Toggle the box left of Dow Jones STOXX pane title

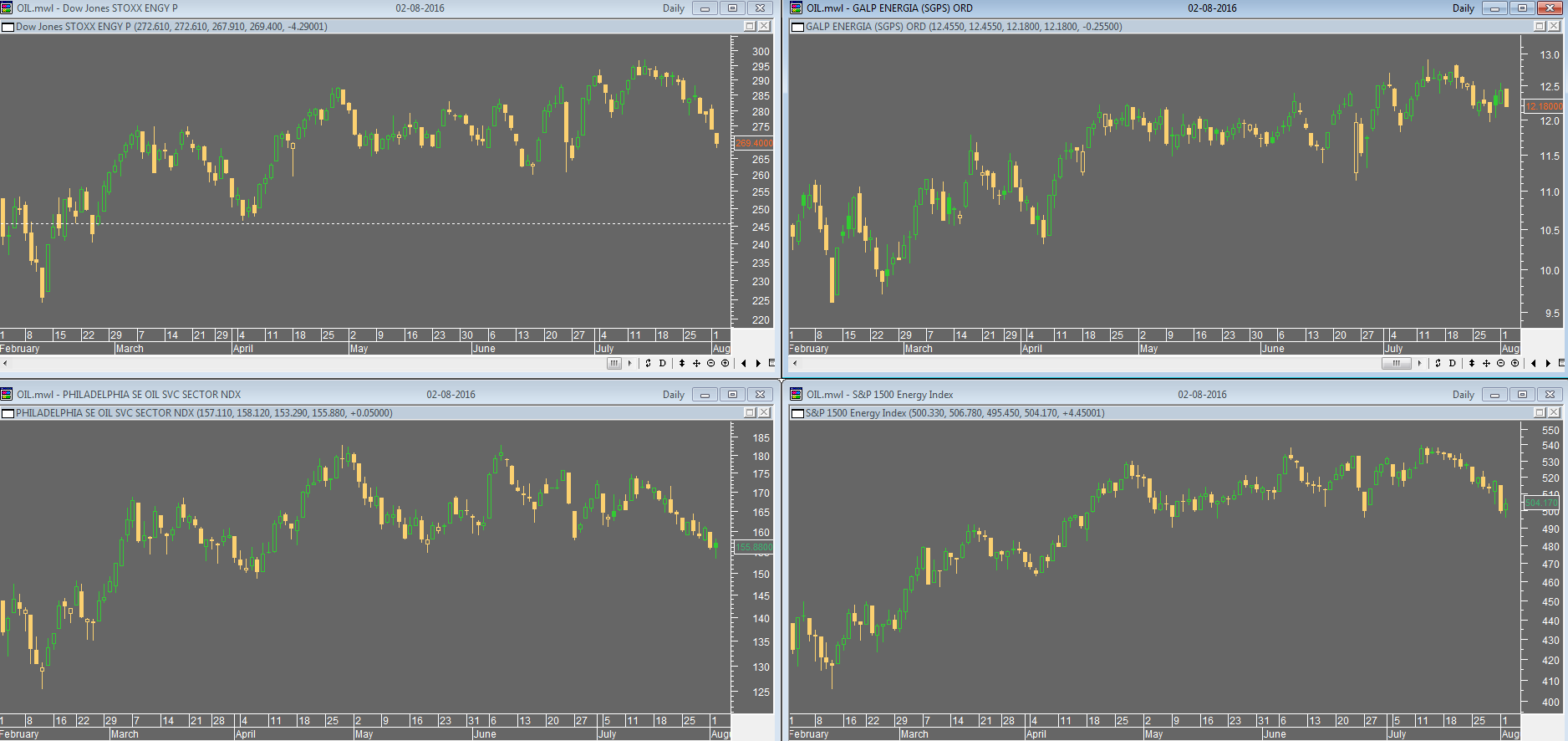point(8,27)
